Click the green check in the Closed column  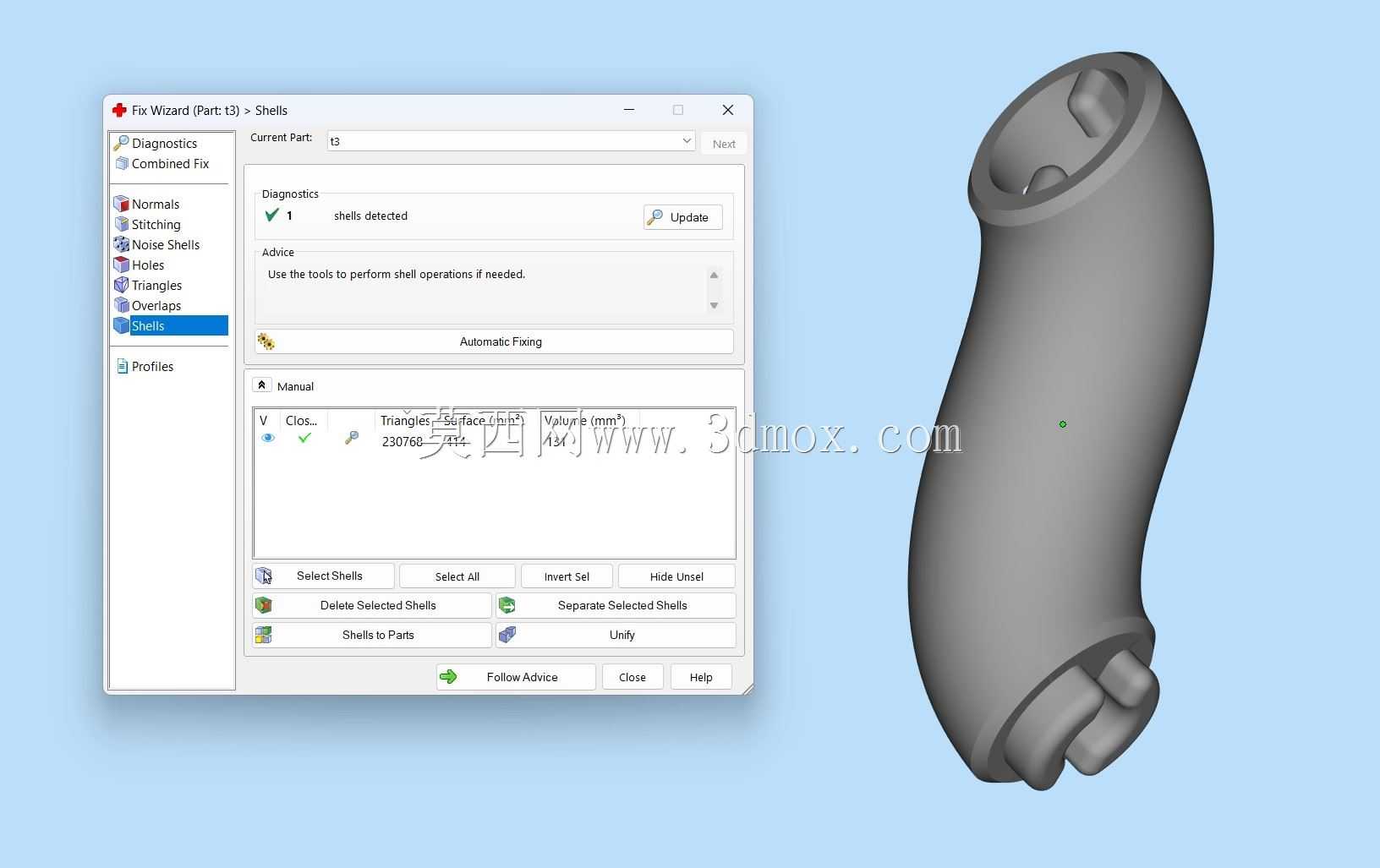[x=304, y=438]
